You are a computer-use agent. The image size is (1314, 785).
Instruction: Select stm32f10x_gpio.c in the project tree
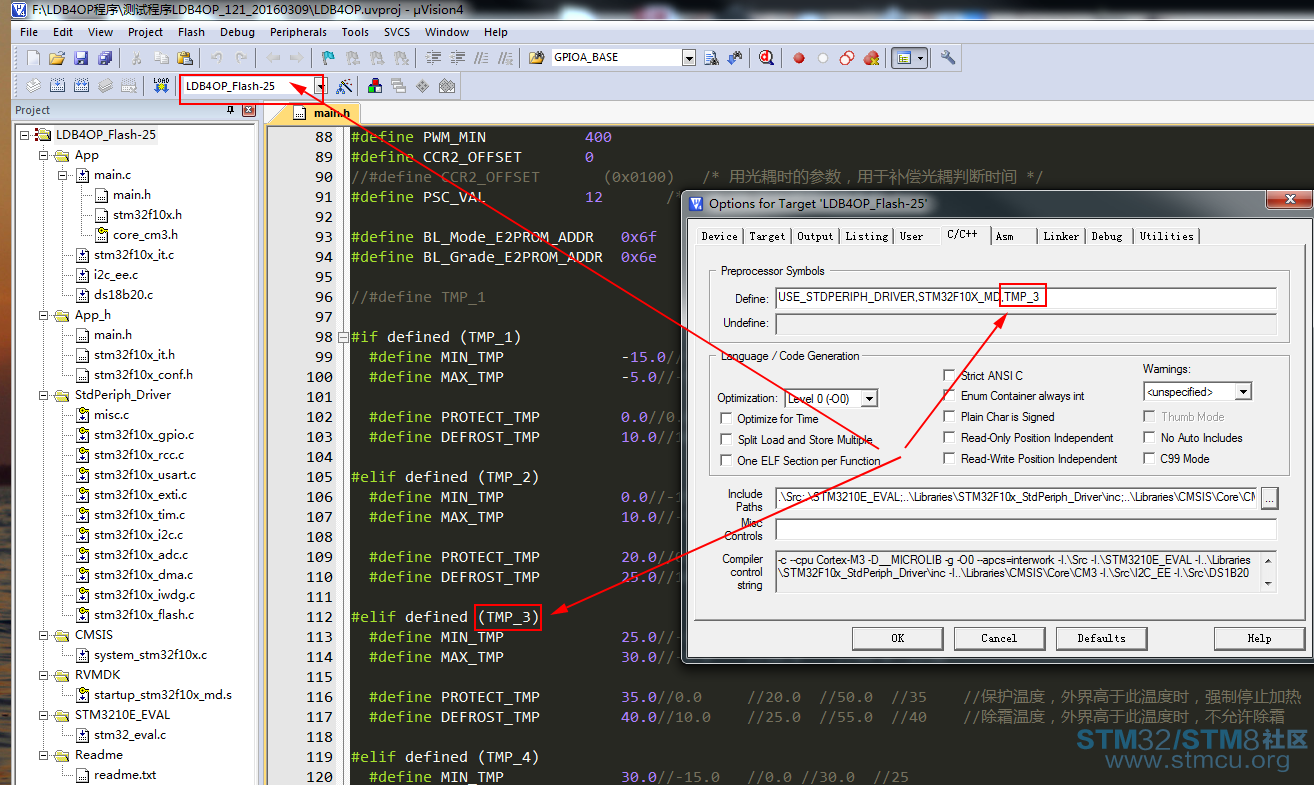(x=144, y=435)
